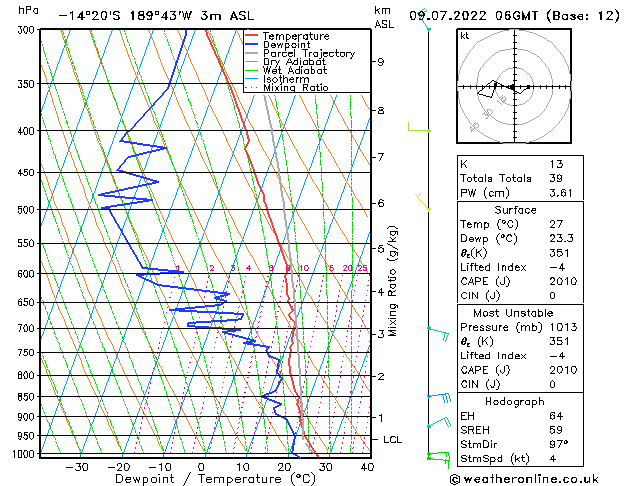Click the date 09.07.2022 06GMT header
The image size is (629, 486).
click(477, 16)
